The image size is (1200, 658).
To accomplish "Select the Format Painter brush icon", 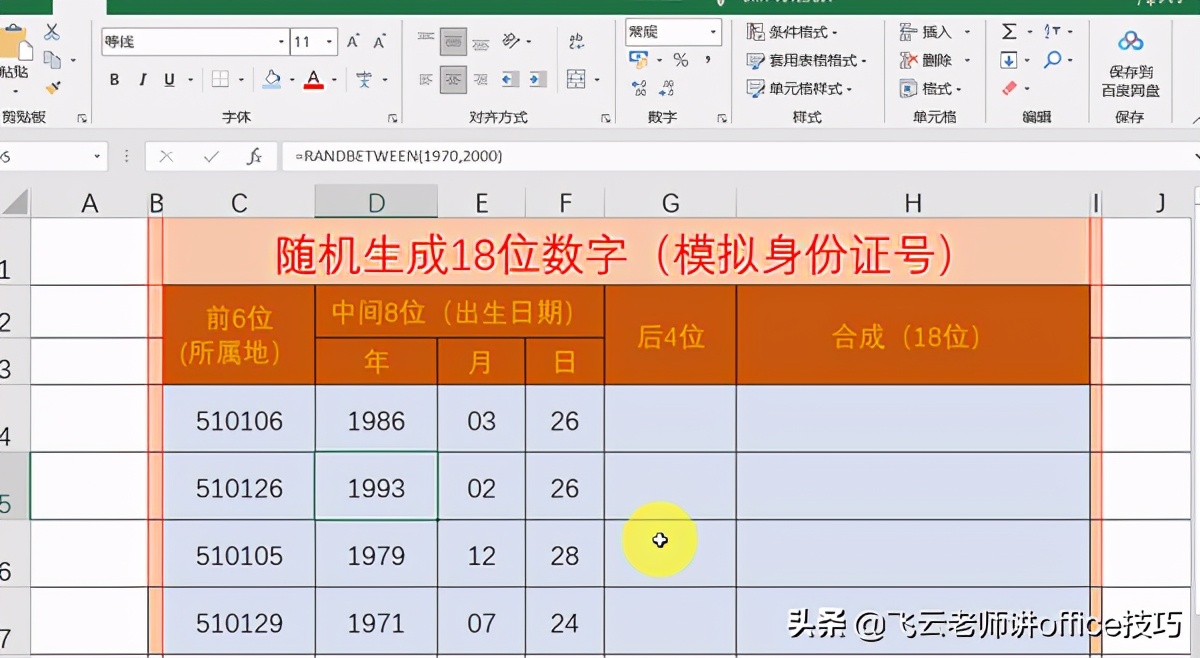I will 53,89.
